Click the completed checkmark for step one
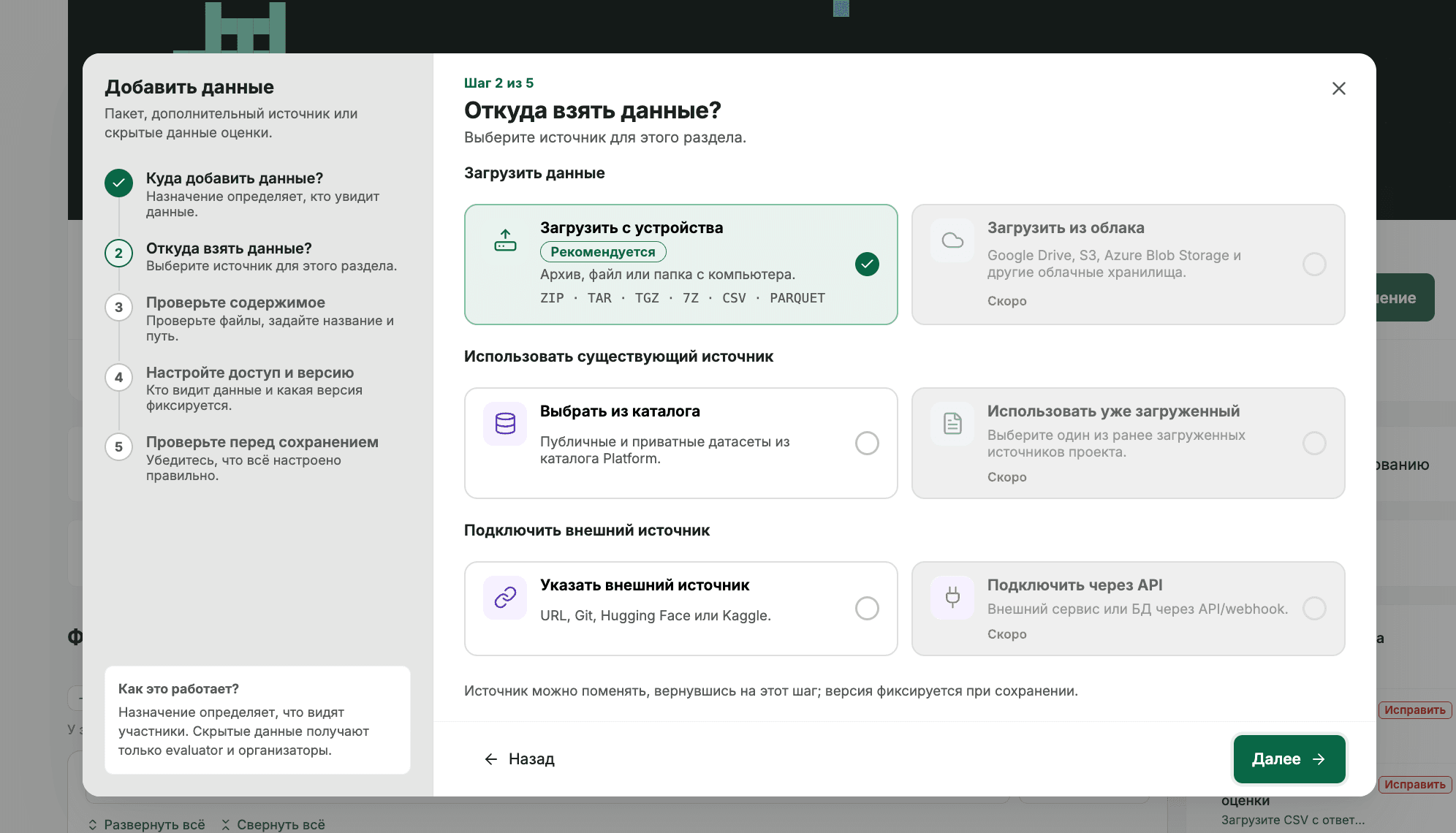 coord(118,183)
